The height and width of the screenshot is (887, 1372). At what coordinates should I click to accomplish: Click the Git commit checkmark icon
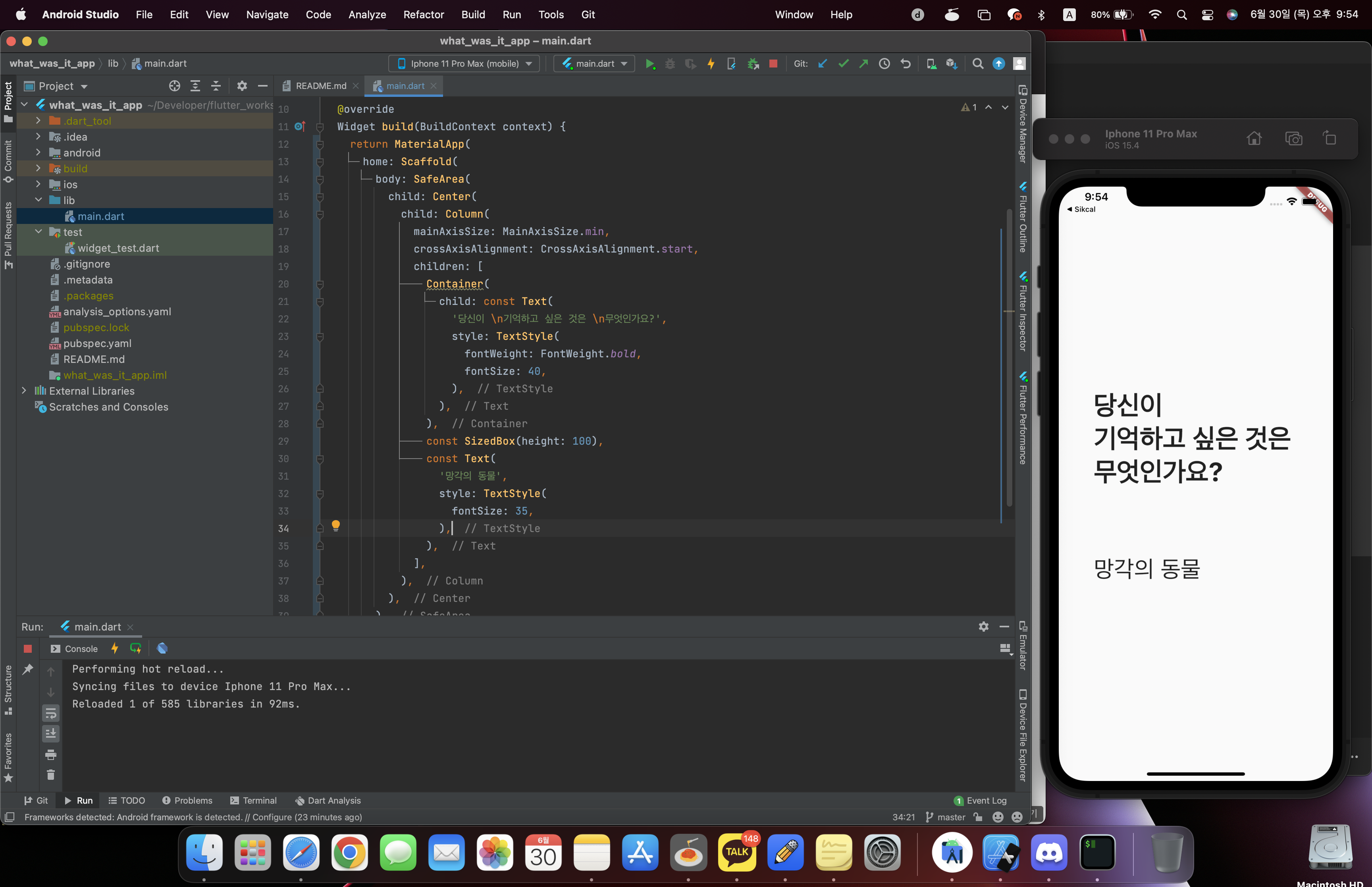click(x=843, y=64)
